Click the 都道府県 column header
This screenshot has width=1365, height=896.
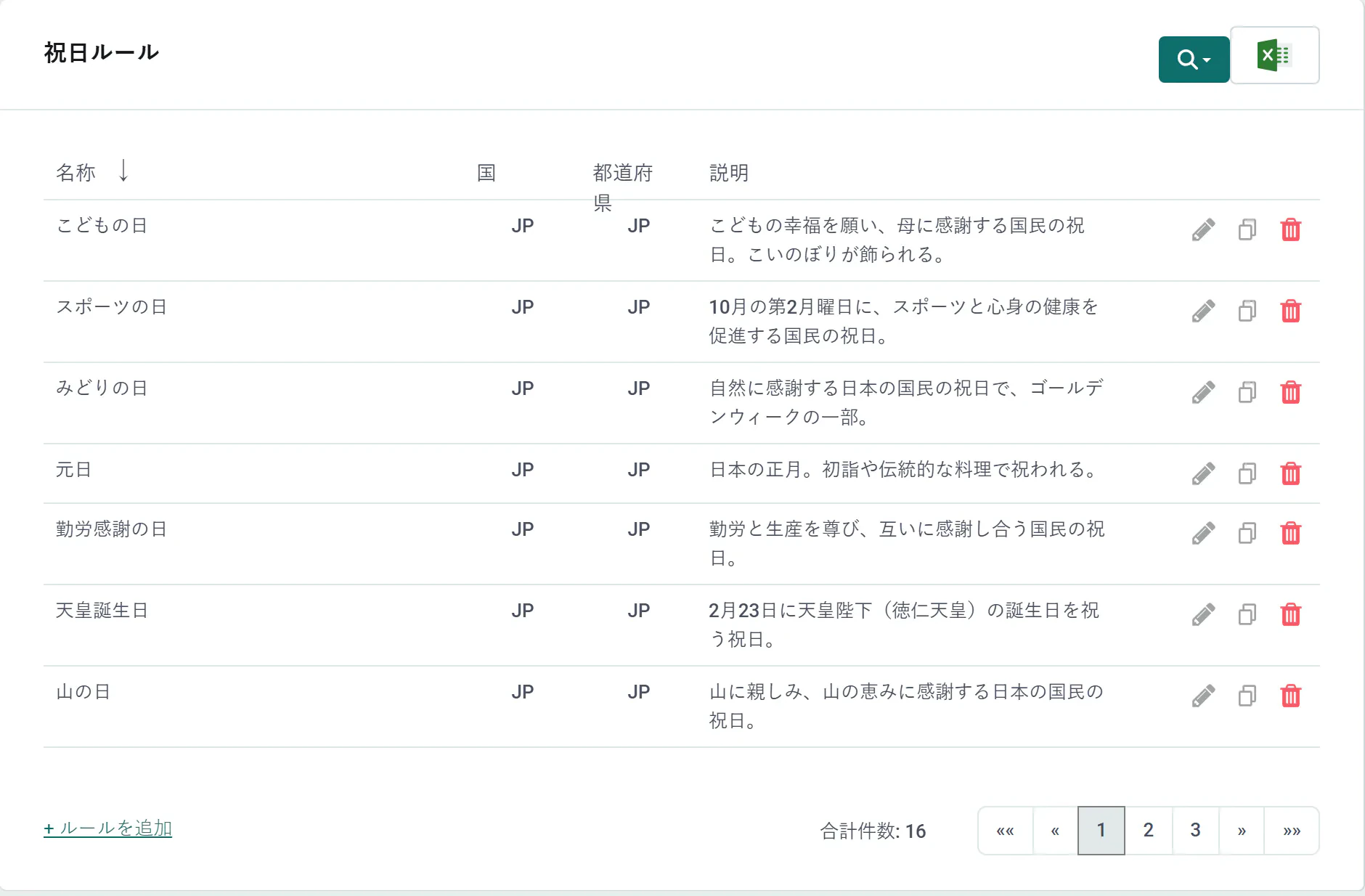[x=622, y=187]
